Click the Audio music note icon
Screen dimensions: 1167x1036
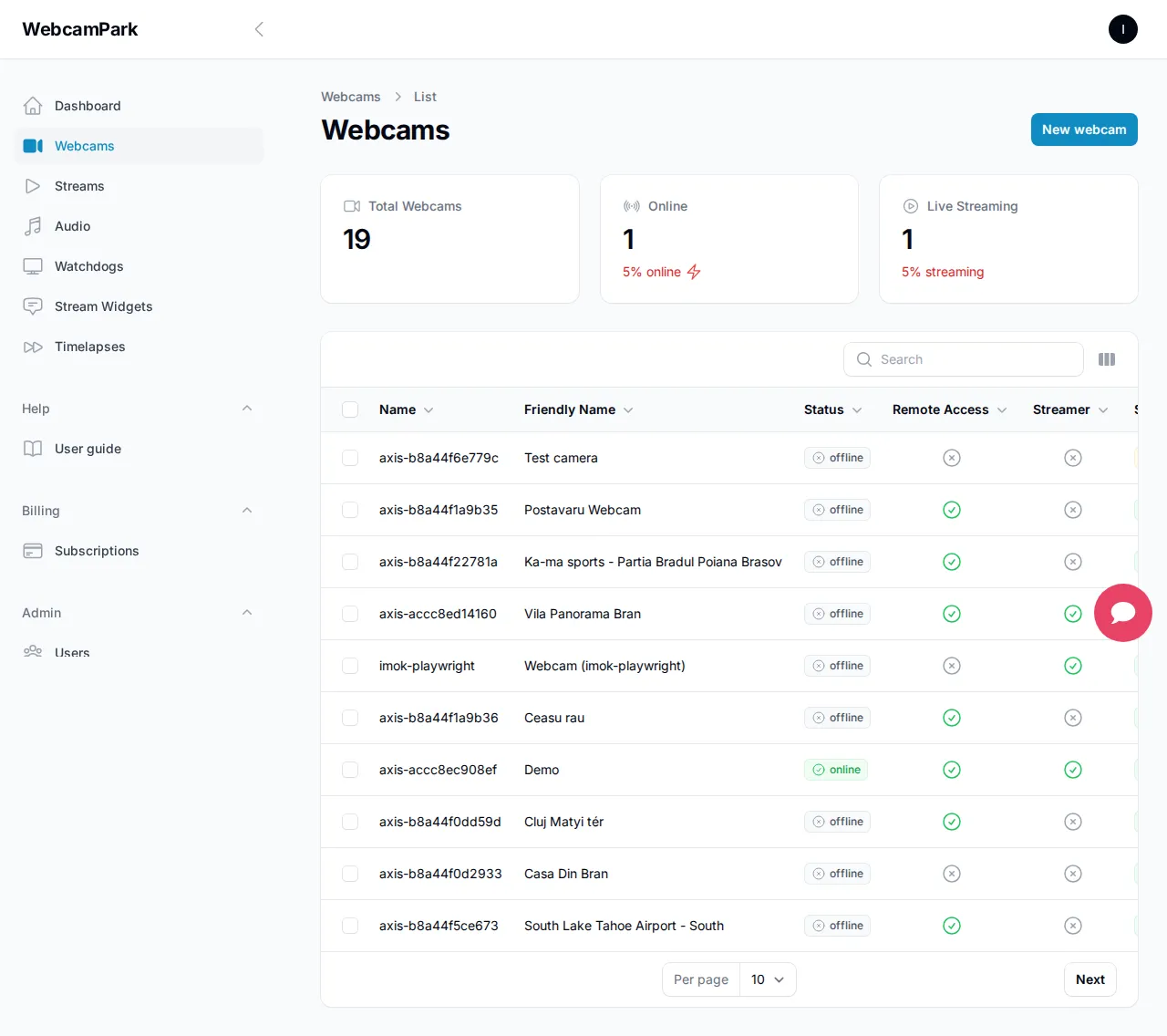pyautogui.click(x=33, y=226)
